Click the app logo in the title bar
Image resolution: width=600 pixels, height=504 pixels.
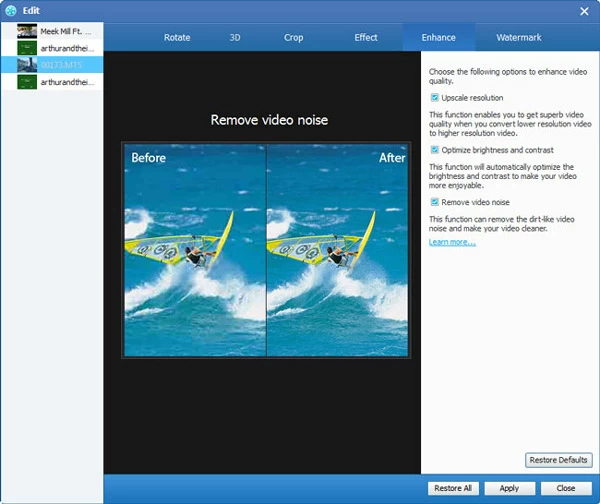point(11,10)
